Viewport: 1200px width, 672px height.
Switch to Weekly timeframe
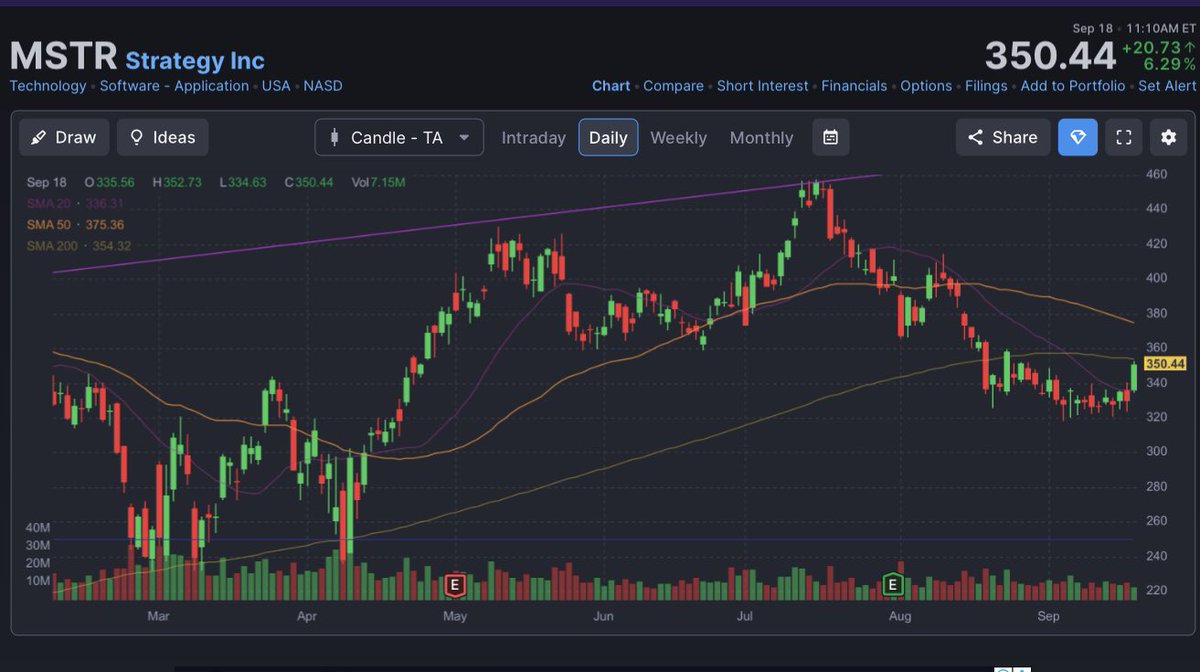coord(678,138)
